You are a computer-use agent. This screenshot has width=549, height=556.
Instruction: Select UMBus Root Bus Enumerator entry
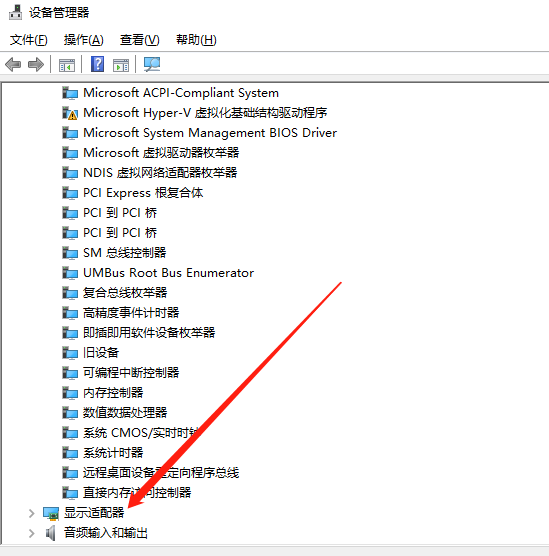click(168, 273)
